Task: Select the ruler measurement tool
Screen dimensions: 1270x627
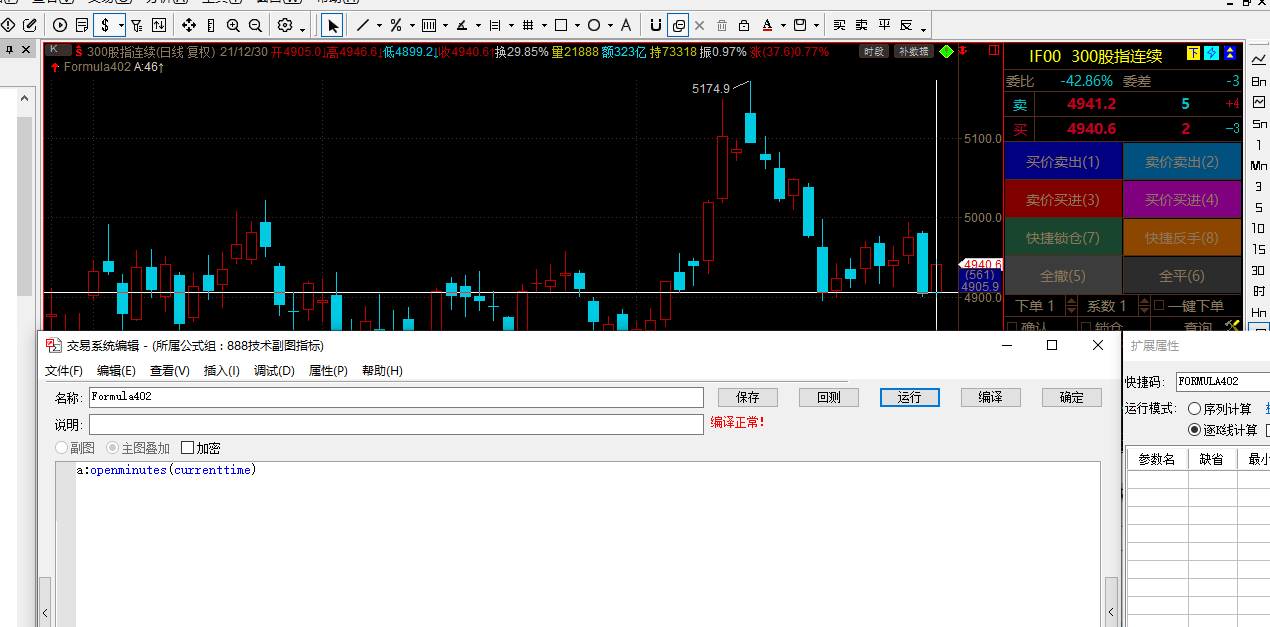Action: (211, 25)
